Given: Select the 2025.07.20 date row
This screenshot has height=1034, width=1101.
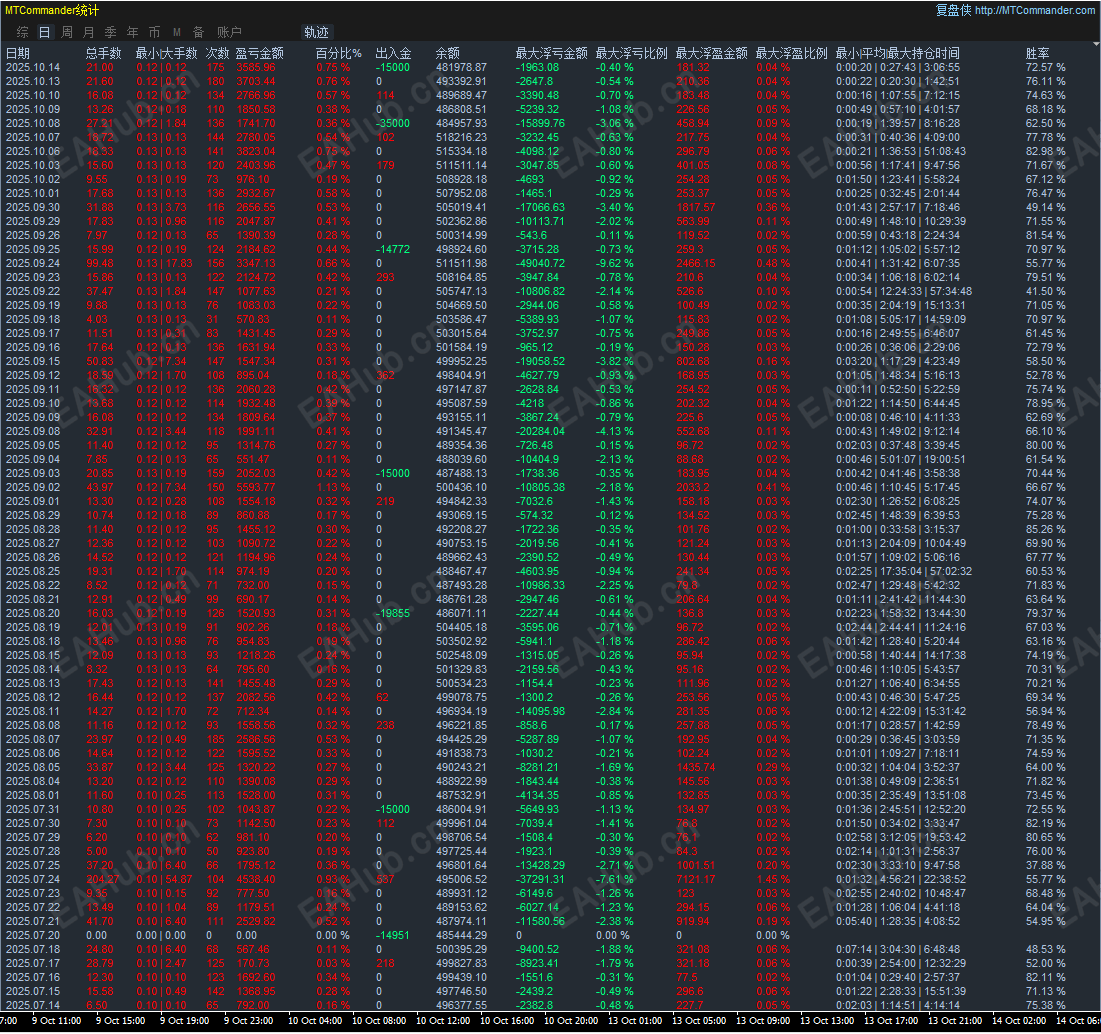Looking at the screenshot, I should pos(33,935).
